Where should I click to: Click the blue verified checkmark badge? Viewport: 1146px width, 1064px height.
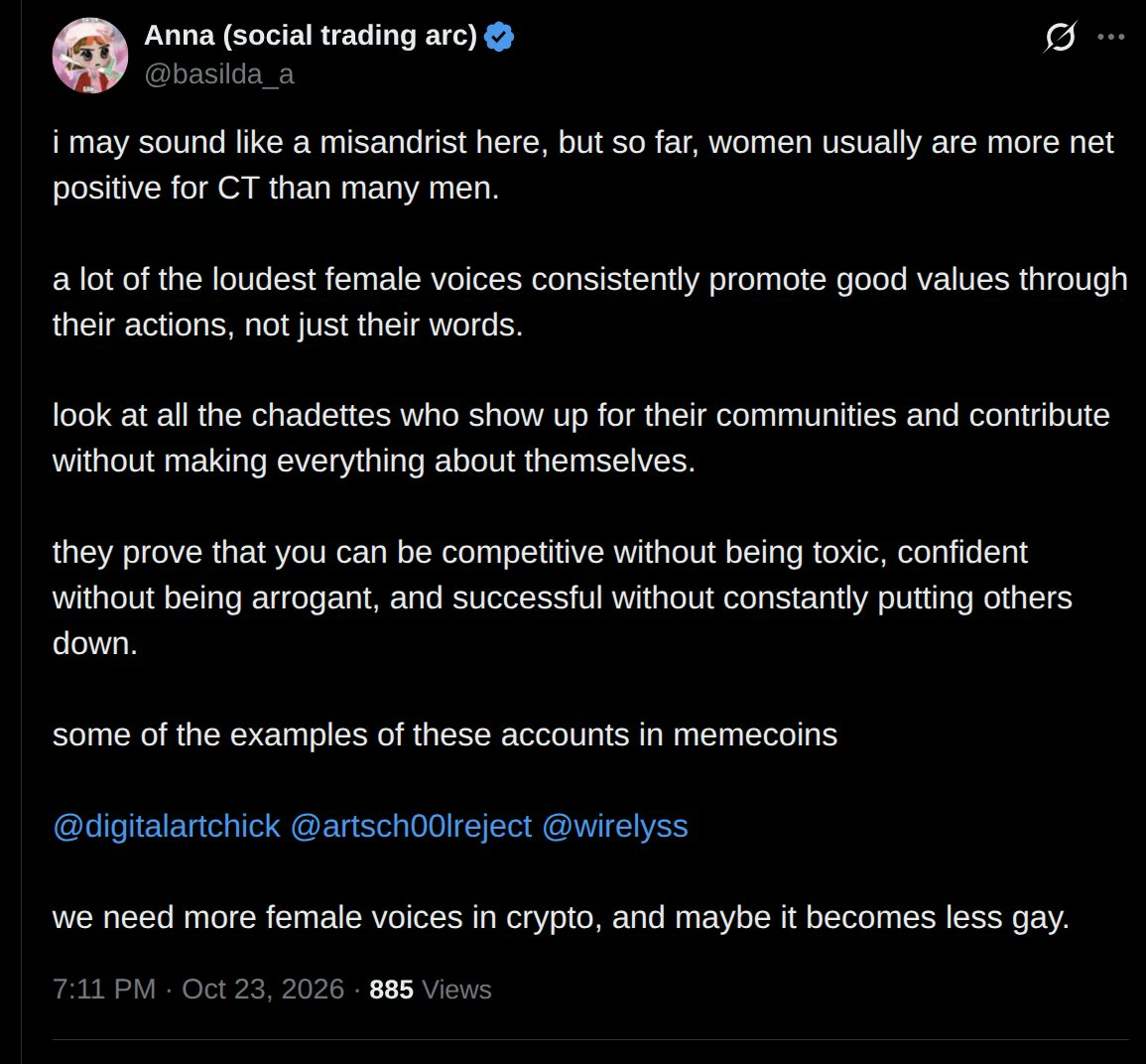(x=499, y=37)
